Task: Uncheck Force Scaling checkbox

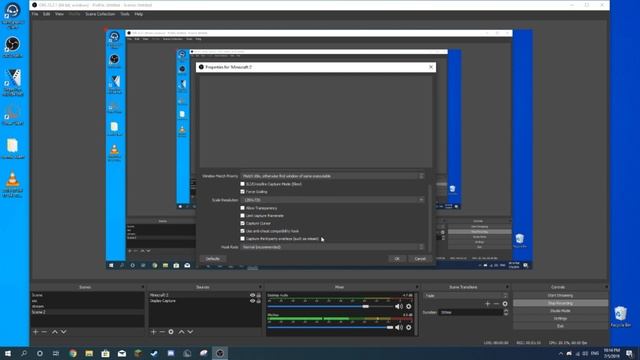Action: 242,191
